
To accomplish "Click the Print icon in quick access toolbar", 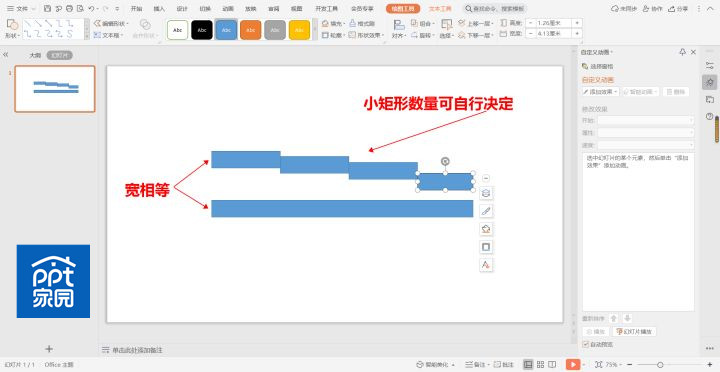I will coord(69,8).
